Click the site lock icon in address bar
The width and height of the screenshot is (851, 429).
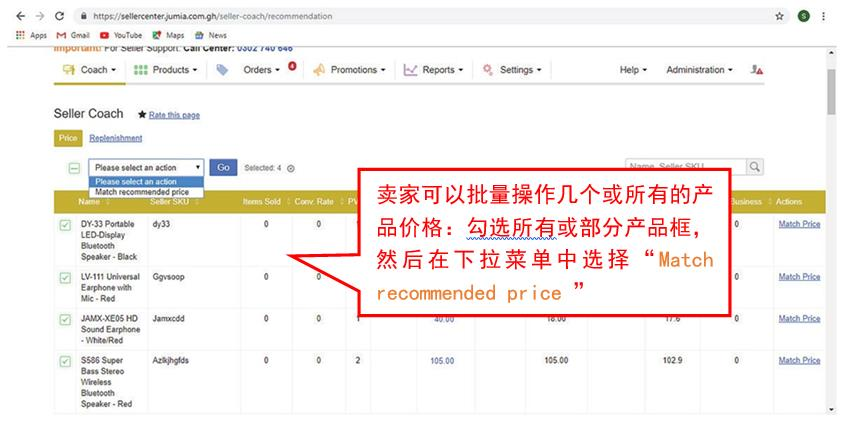[x=83, y=16]
